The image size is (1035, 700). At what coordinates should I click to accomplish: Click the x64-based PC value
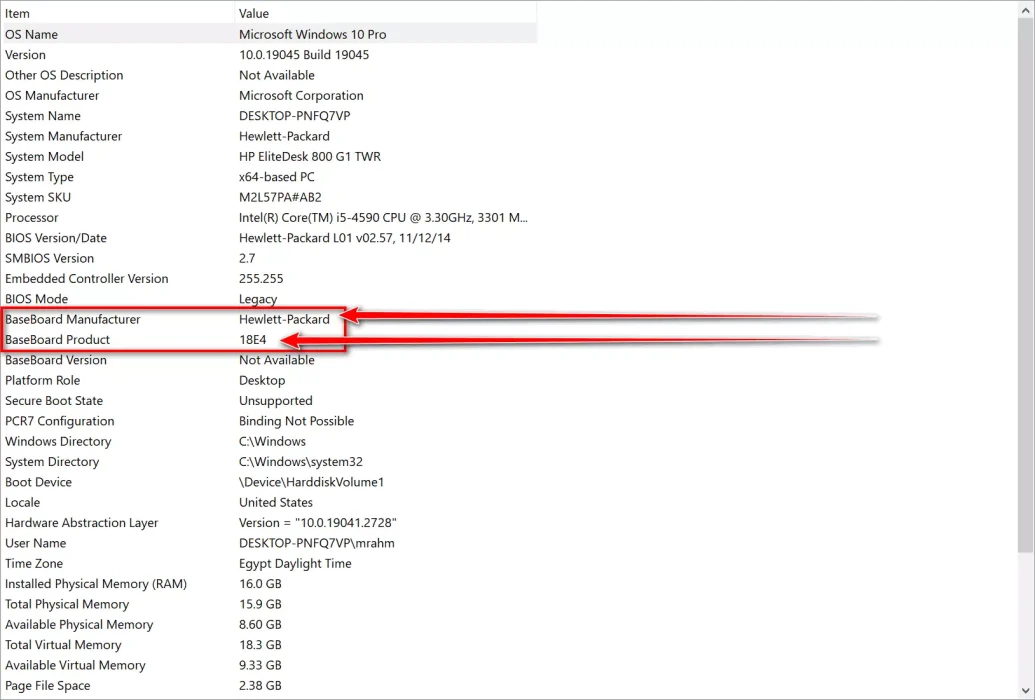click(x=277, y=177)
